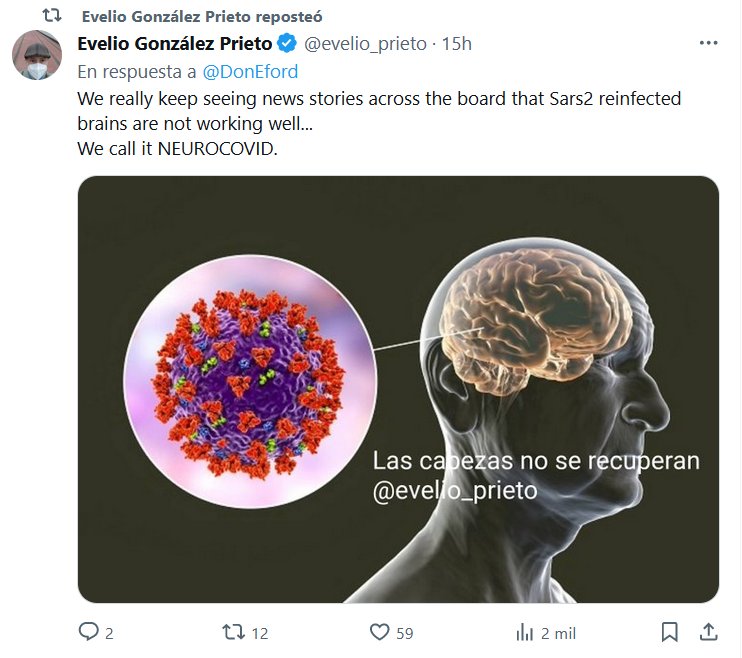Bookmark this NEUROCOVID tweet
Viewport: 742px width, 658px height.
(670, 632)
